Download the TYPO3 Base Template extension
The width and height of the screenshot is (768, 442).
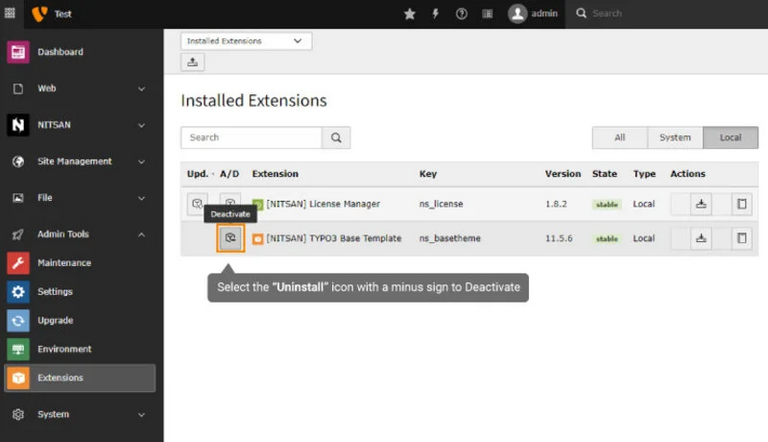click(702, 238)
